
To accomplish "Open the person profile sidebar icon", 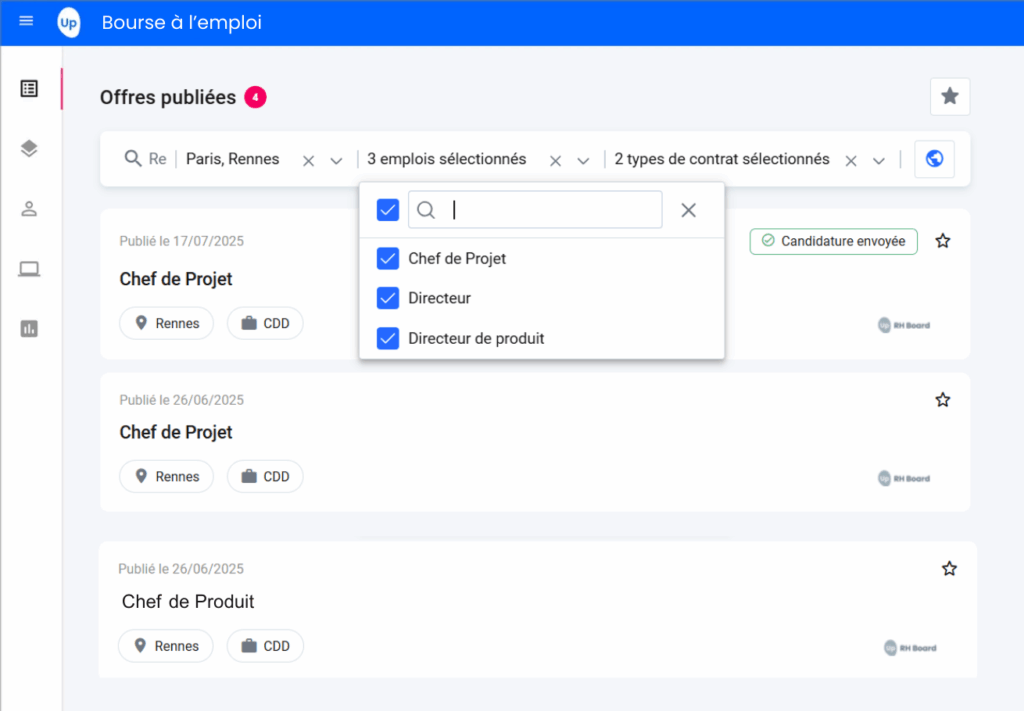I will click(29, 209).
